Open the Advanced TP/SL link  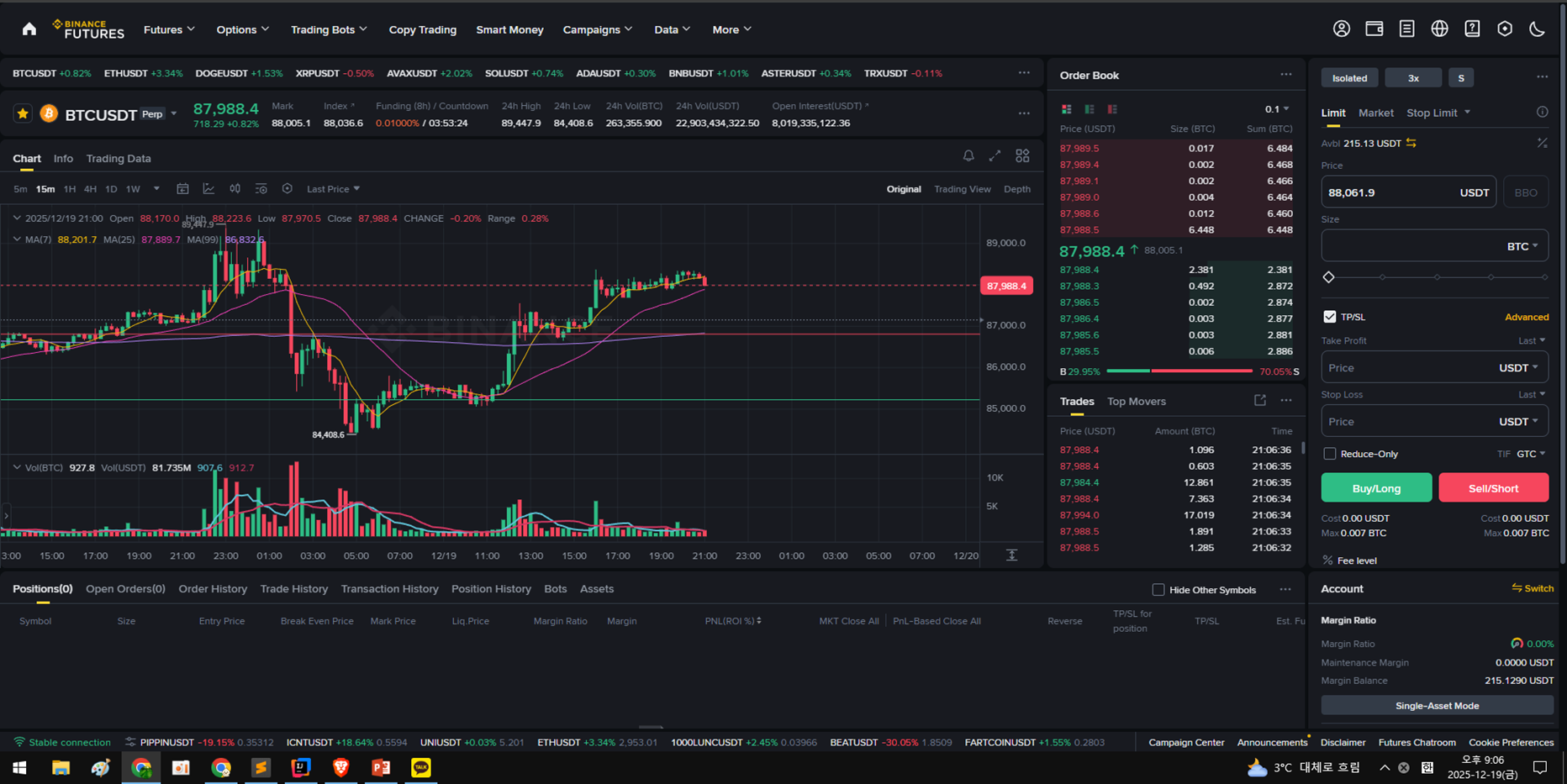(x=1526, y=317)
